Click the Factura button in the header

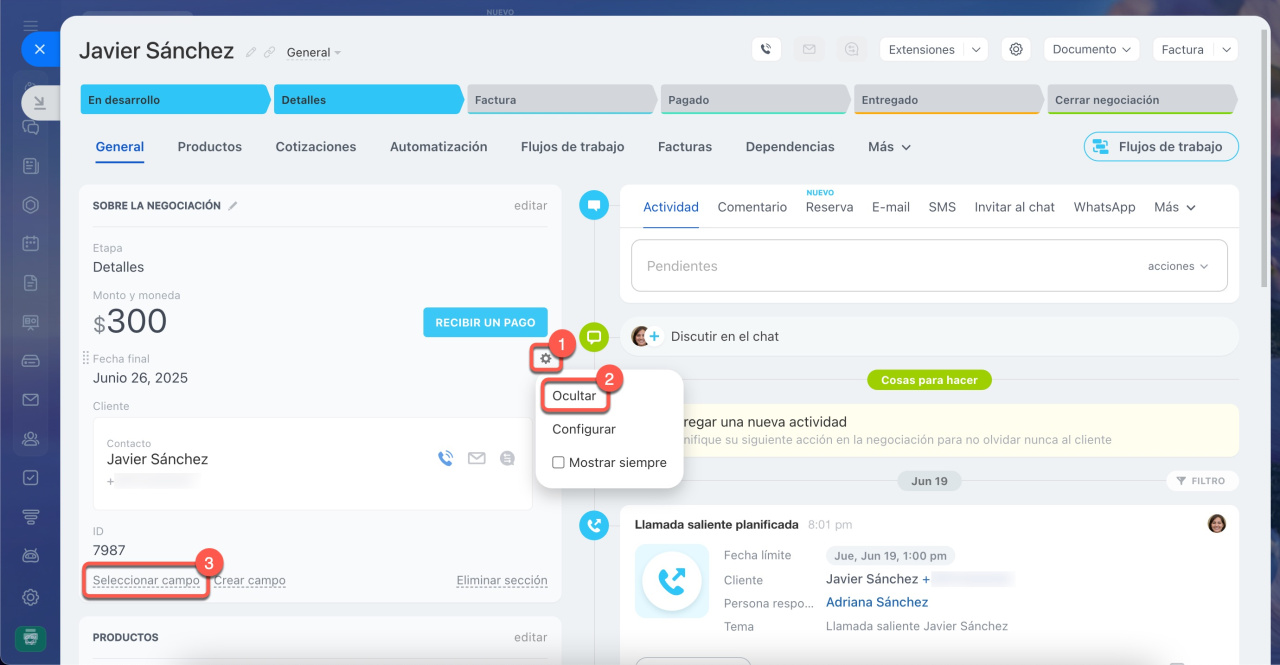(1183, 49)
